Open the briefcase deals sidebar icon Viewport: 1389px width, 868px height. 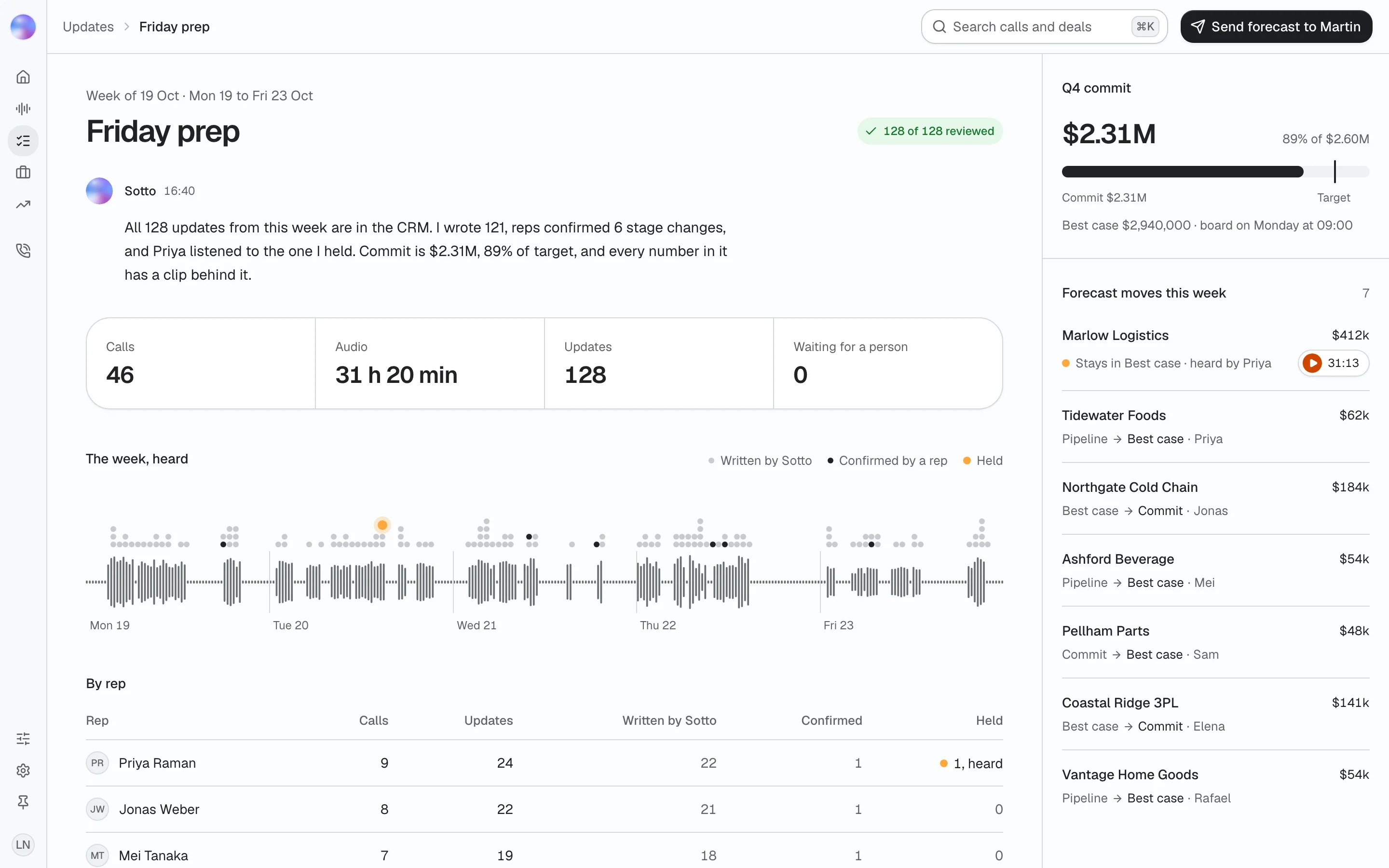tap(23, 172)
